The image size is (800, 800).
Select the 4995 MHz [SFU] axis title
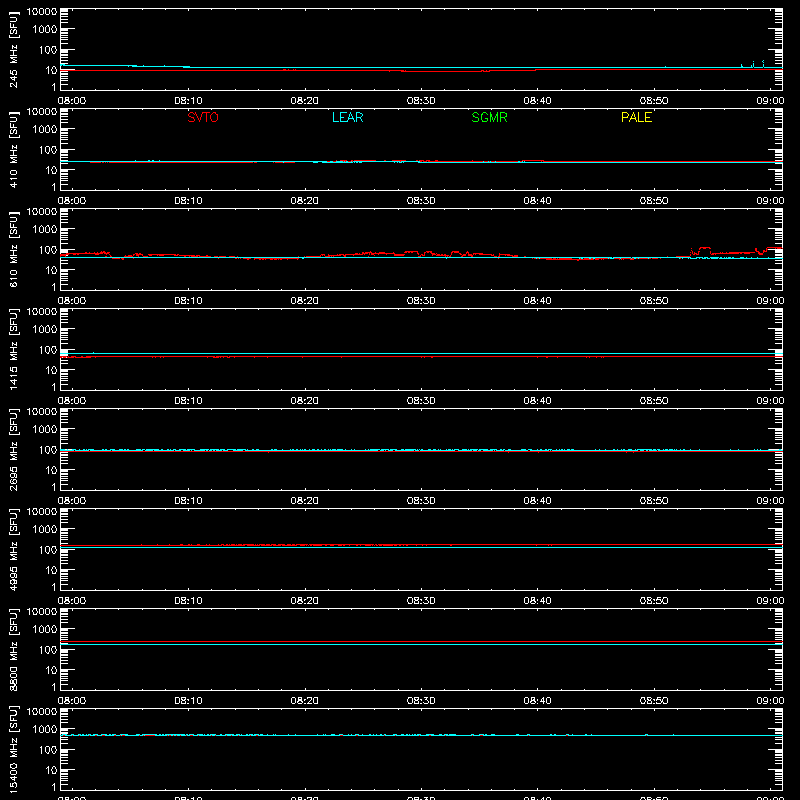point(13,549)
